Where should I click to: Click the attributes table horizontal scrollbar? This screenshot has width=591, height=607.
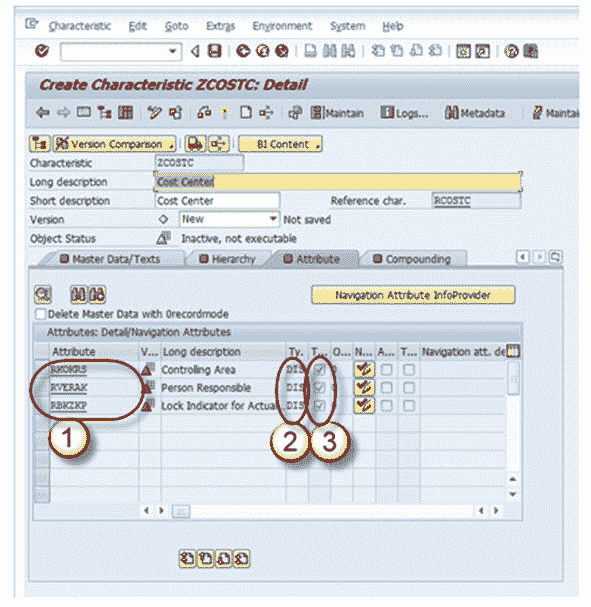pyautogui.click(x=321, y=511)
